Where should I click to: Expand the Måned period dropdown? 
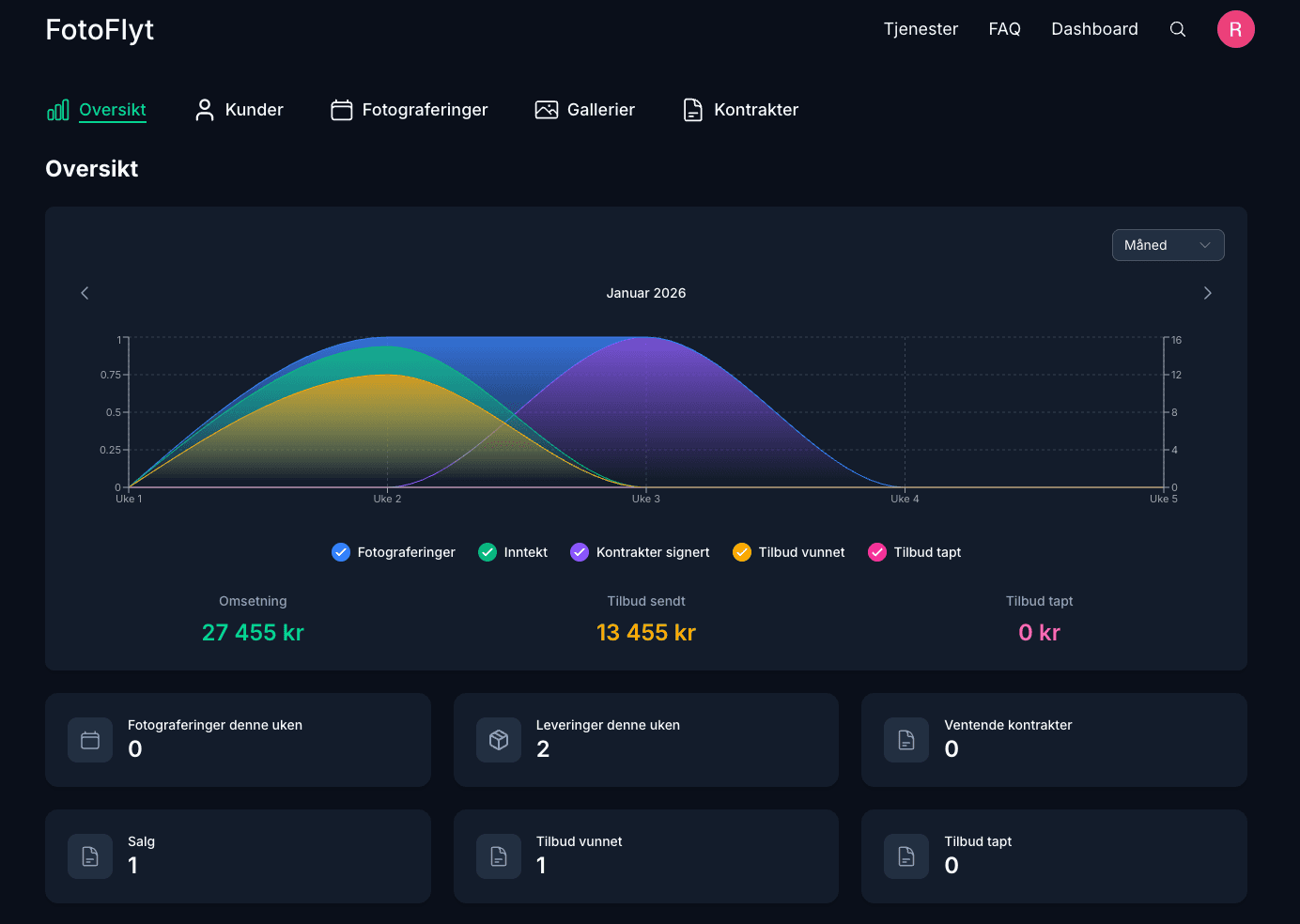1168,245
